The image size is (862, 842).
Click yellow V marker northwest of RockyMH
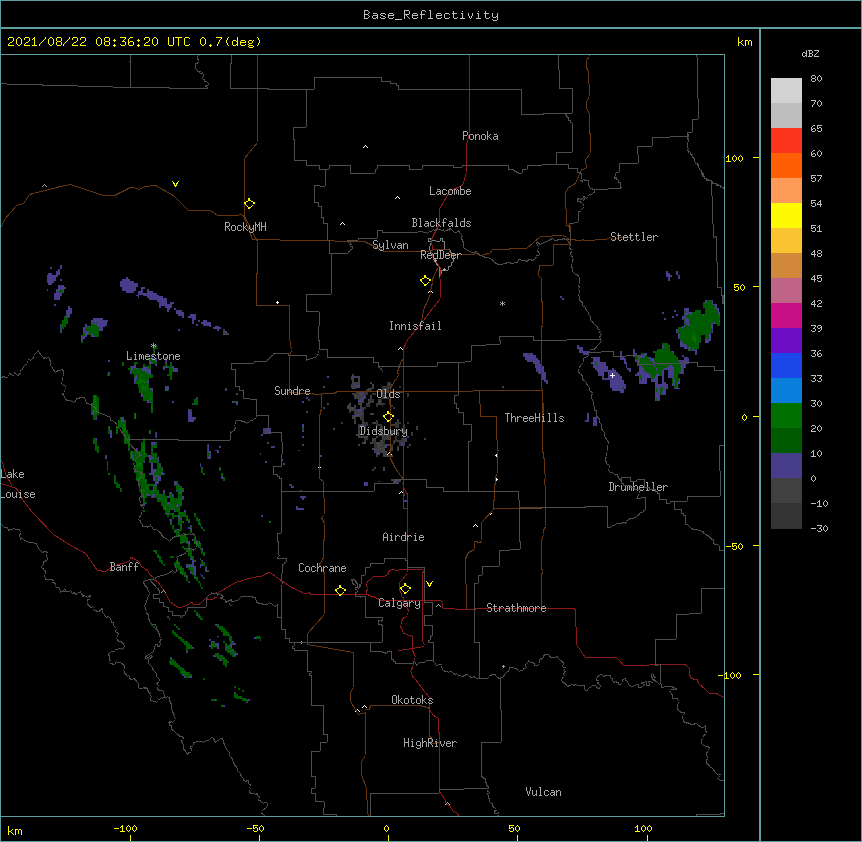tap(175, 184)
